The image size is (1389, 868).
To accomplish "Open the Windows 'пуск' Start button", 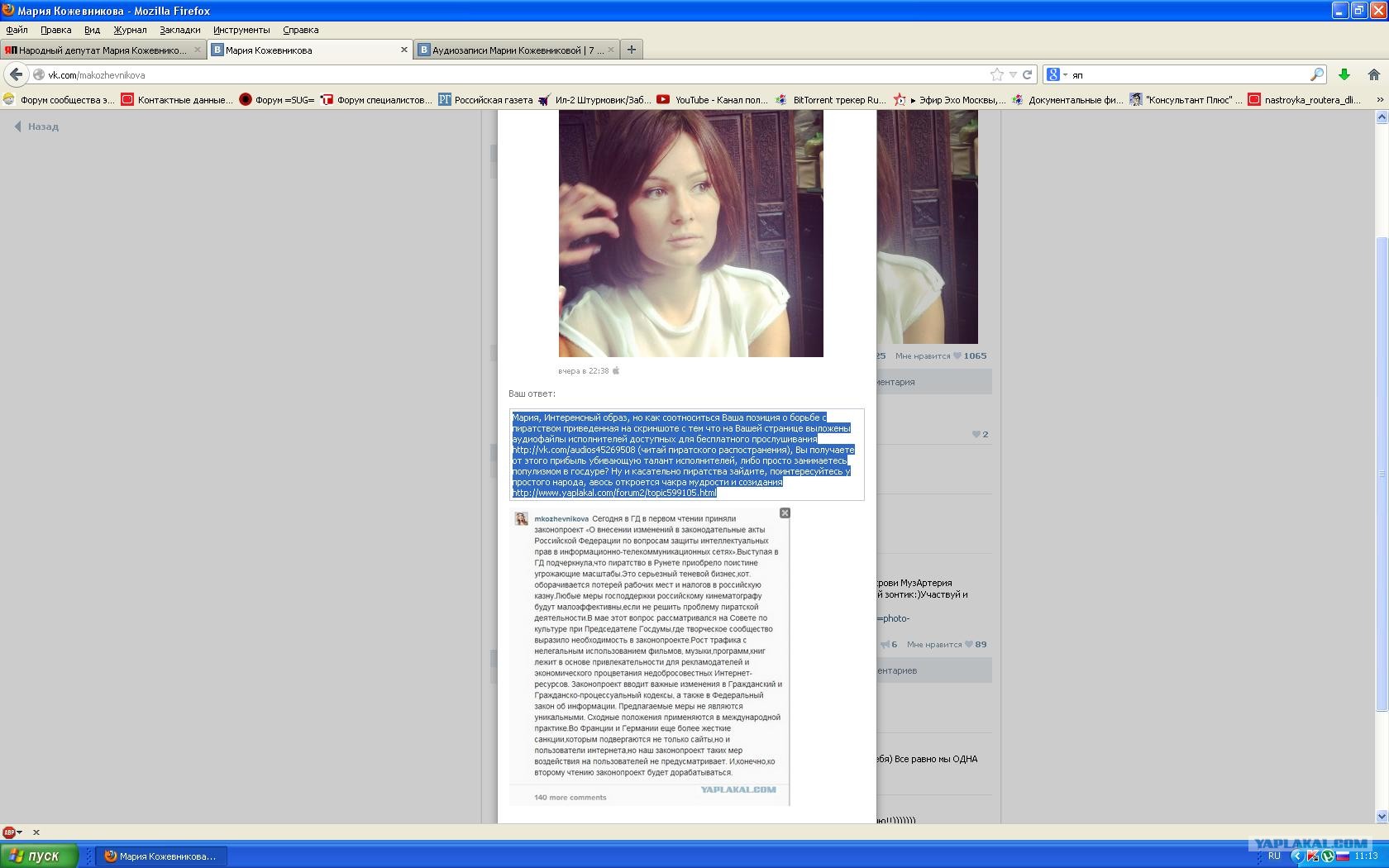I will click(40, 856).
